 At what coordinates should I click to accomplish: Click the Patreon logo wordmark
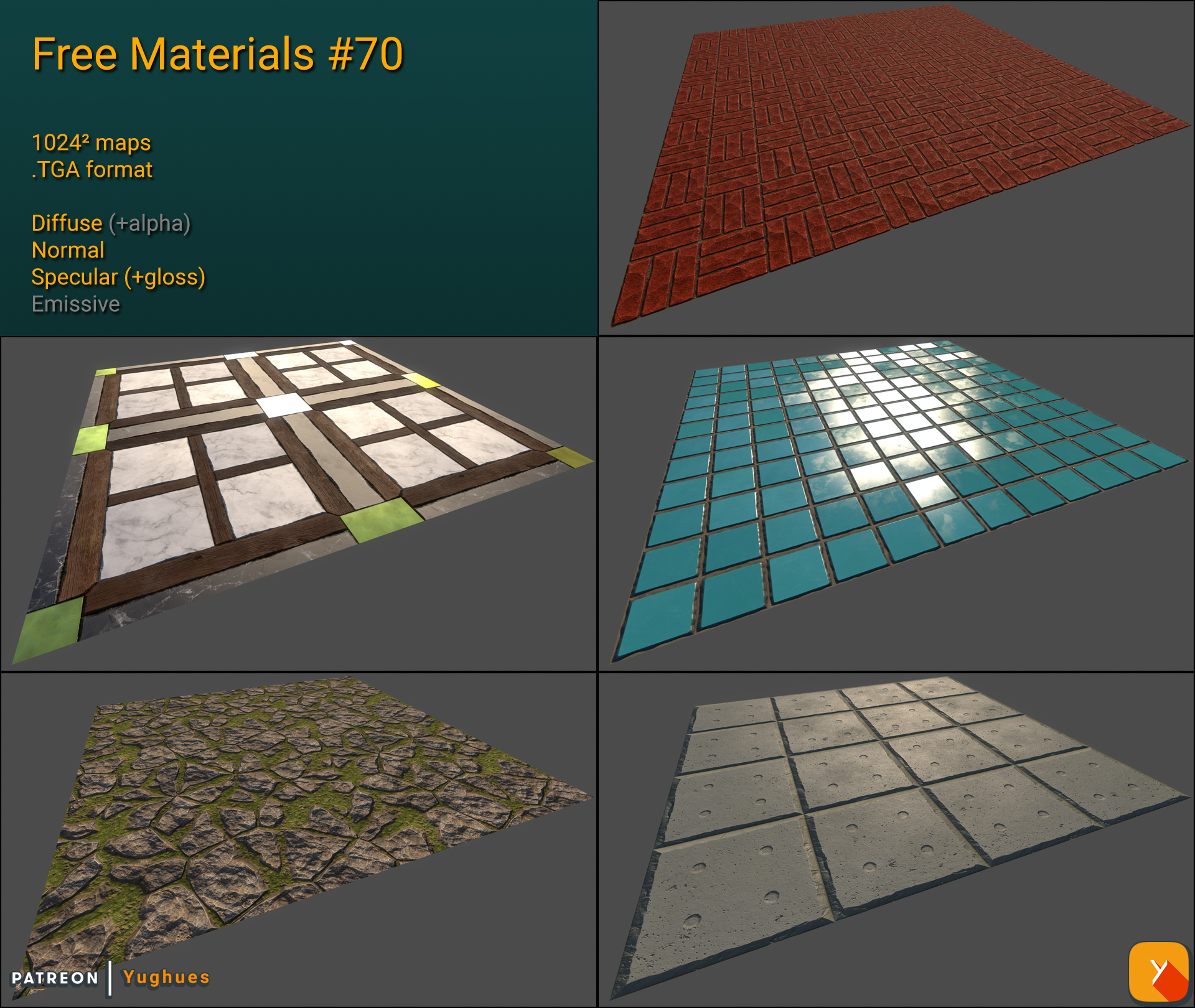point(55,977)
